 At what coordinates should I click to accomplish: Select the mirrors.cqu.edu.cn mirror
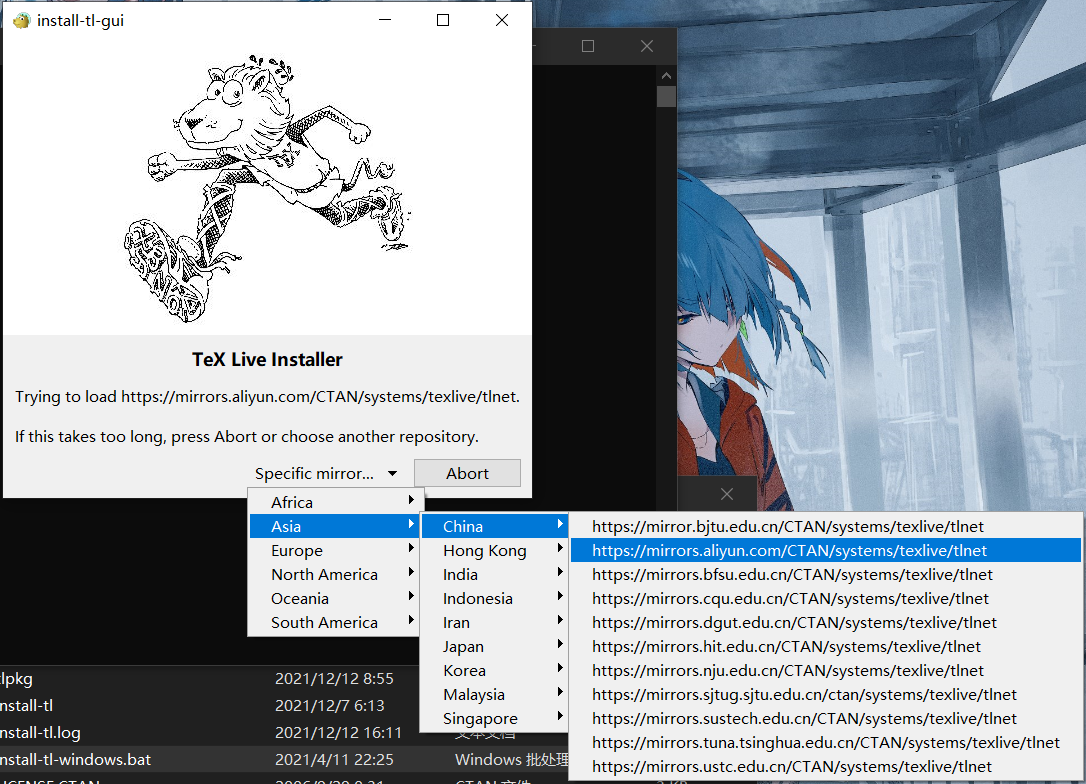[826, 599]
